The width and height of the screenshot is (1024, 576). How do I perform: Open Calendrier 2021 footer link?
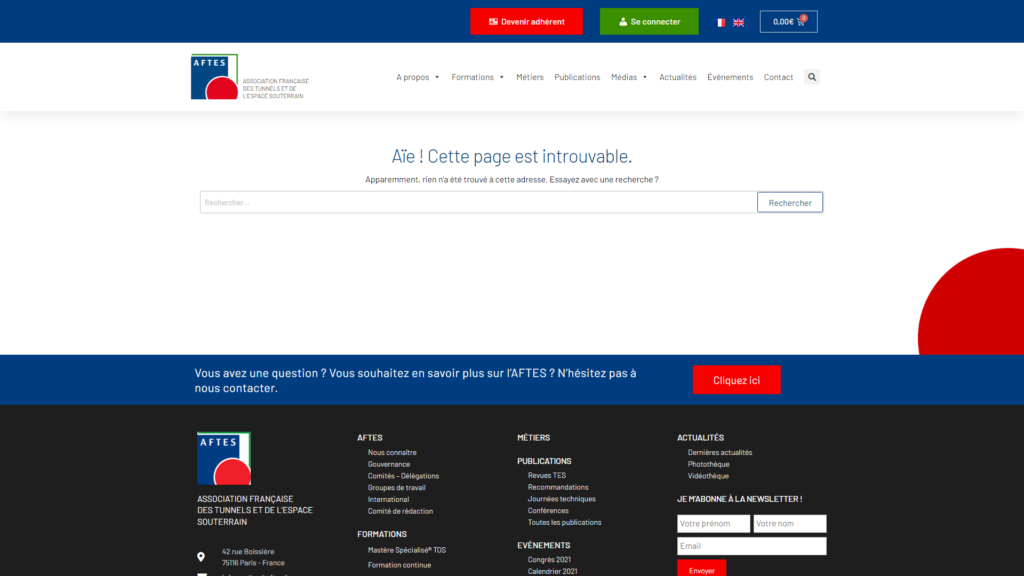(552, 571)
